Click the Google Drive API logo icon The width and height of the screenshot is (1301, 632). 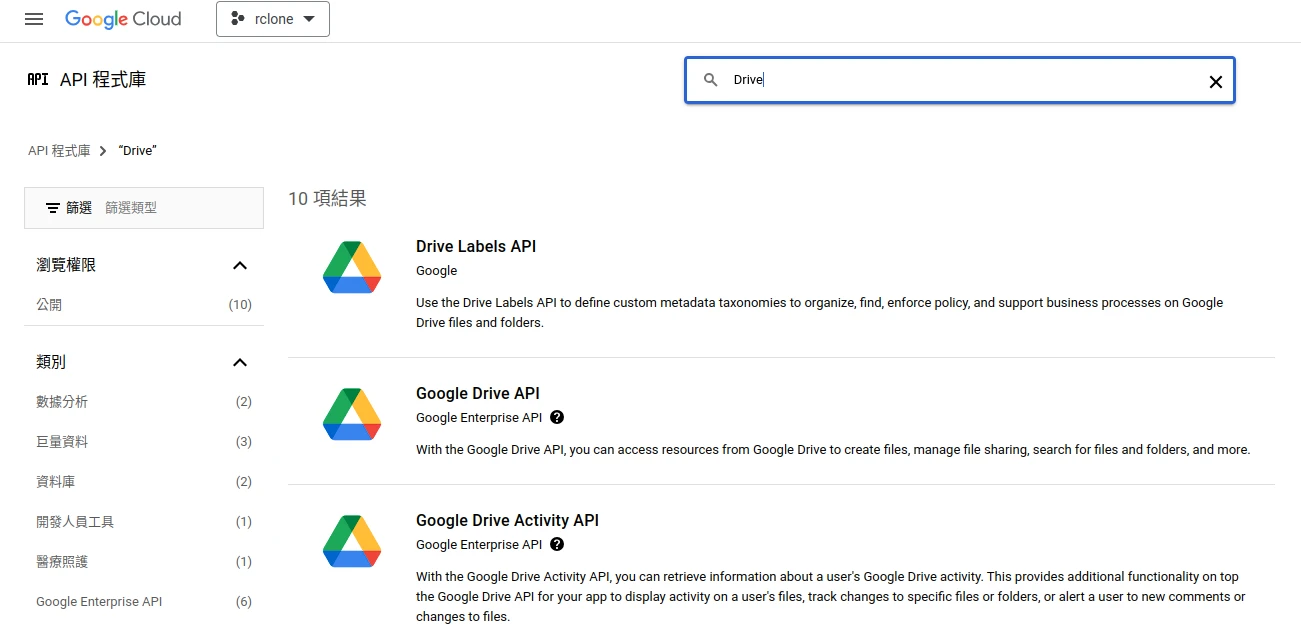click(352, 414)
